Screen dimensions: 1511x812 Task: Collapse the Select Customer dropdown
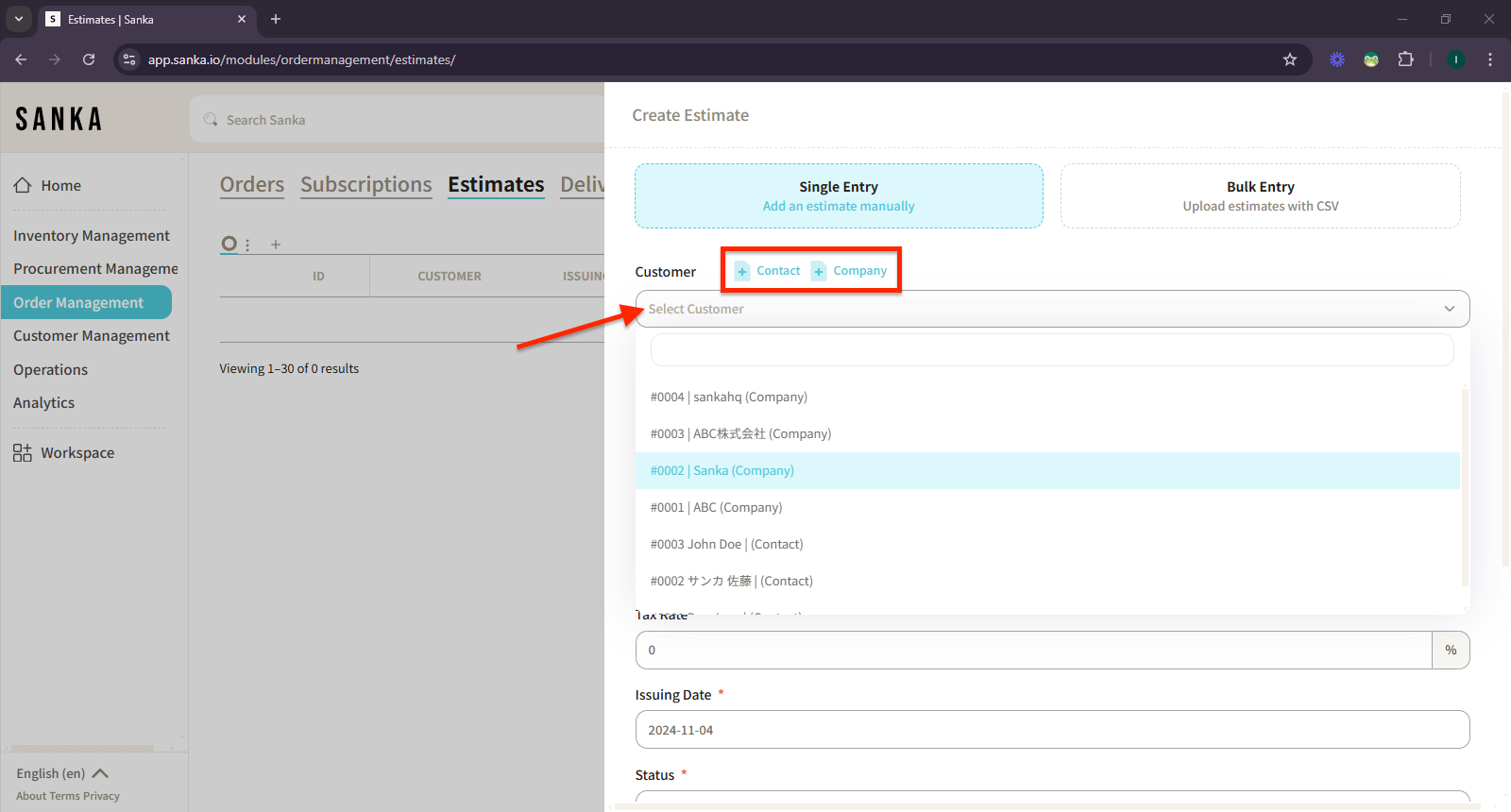1449,309
